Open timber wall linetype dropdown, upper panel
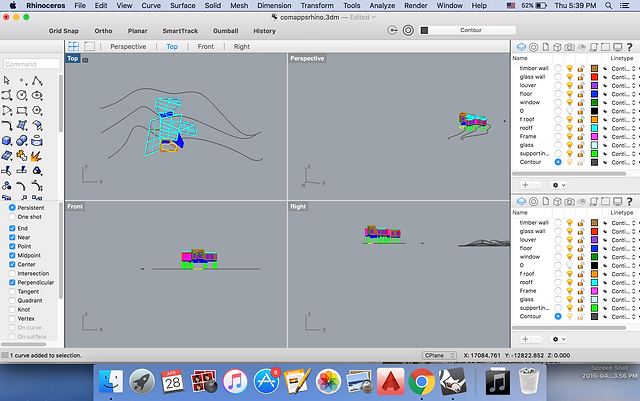Image resolution: width=640 pixels, height=401 pixels. coord(624,68)
